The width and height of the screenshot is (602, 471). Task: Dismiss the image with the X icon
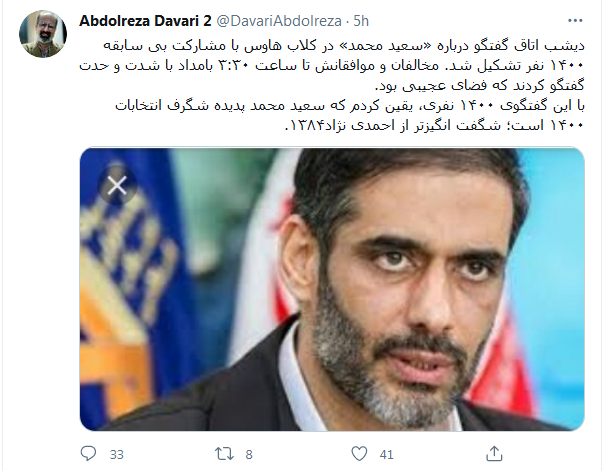pyautogui.click(x=117, y=186)
